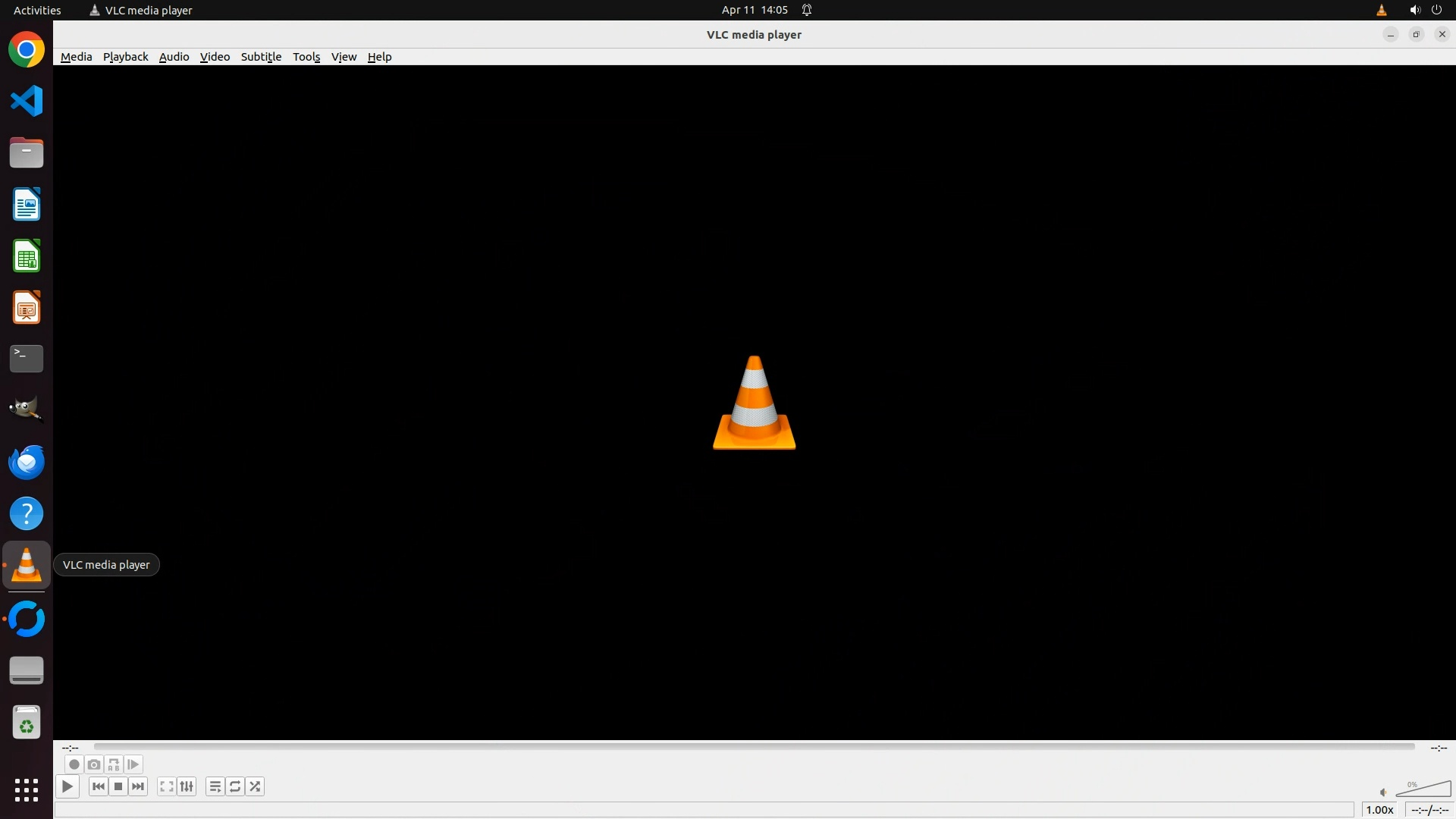1456x819 pixels.
Task: Toggle the playlist view
Action: click(x=215, y=786)
